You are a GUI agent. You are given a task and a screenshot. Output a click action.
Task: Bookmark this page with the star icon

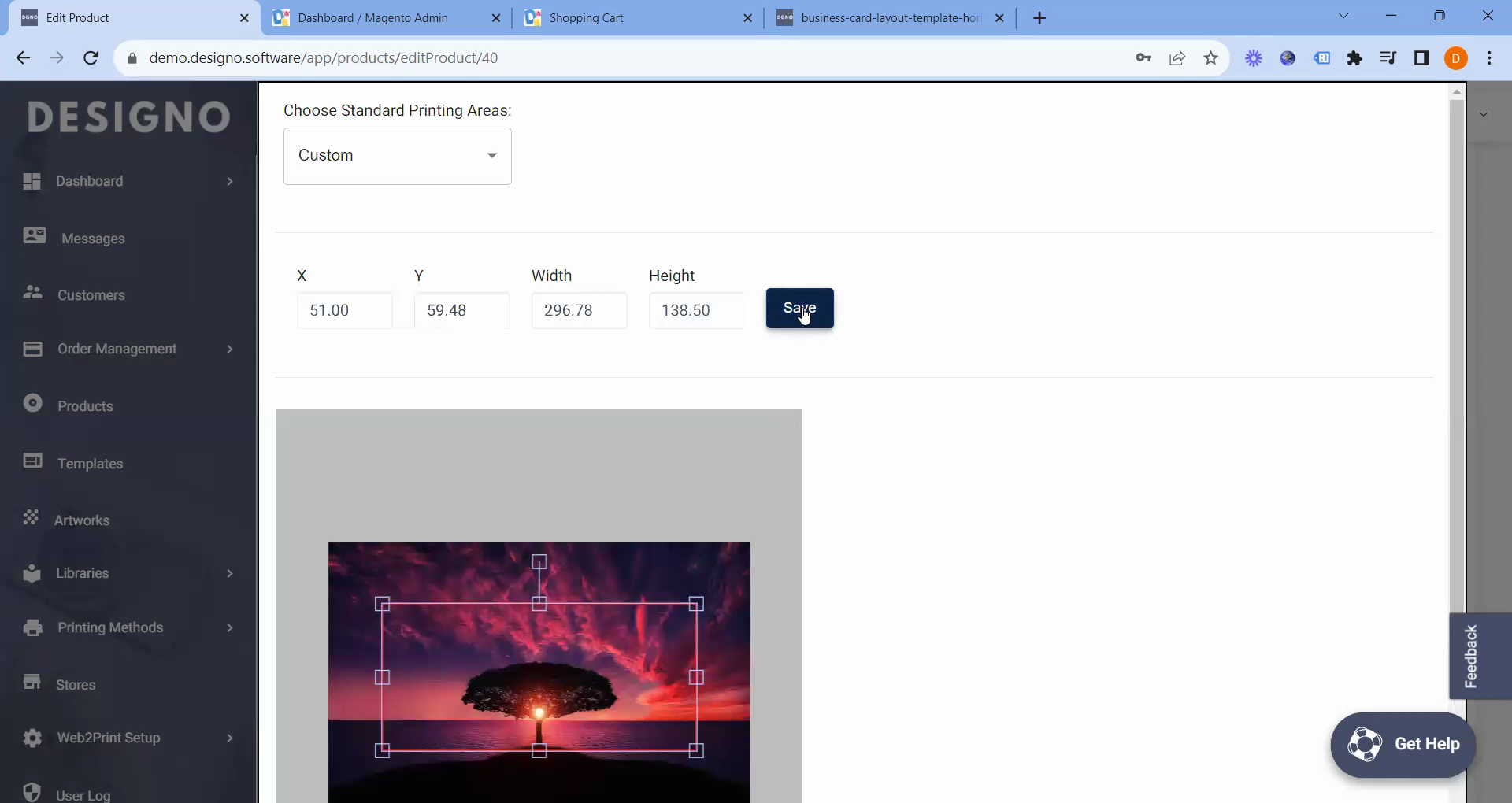click(x=1211, y=58)
